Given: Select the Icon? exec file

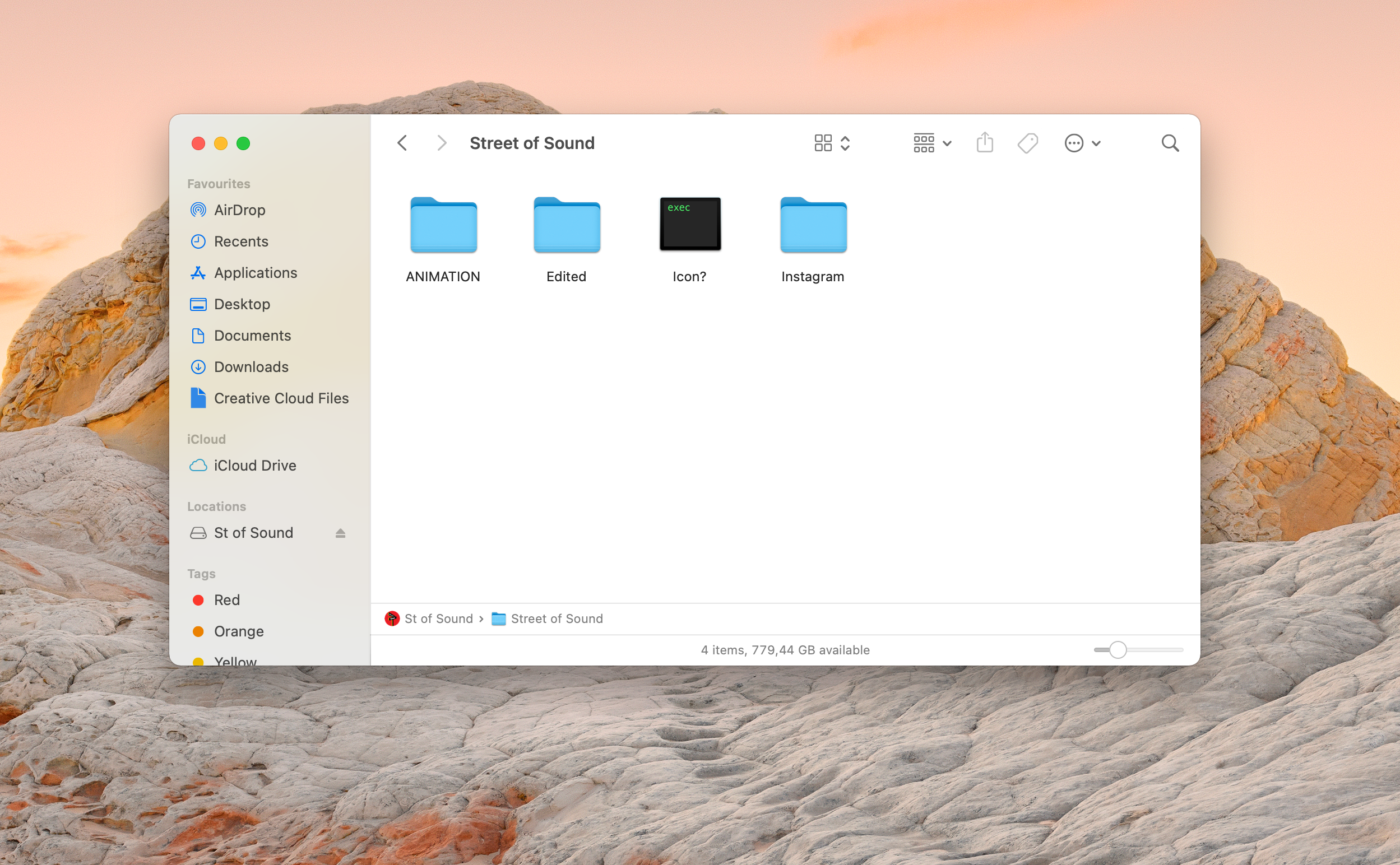Looking at the screenshot, I should point(689,225).
